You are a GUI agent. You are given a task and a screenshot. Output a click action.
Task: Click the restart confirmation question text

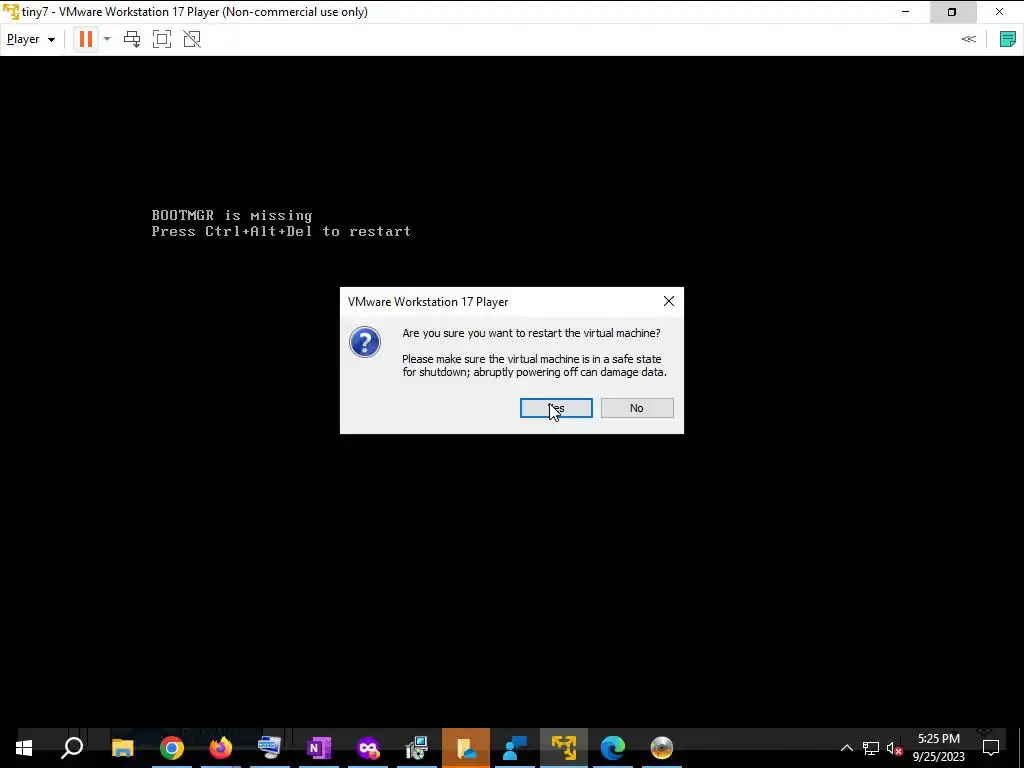pos(531,333)
